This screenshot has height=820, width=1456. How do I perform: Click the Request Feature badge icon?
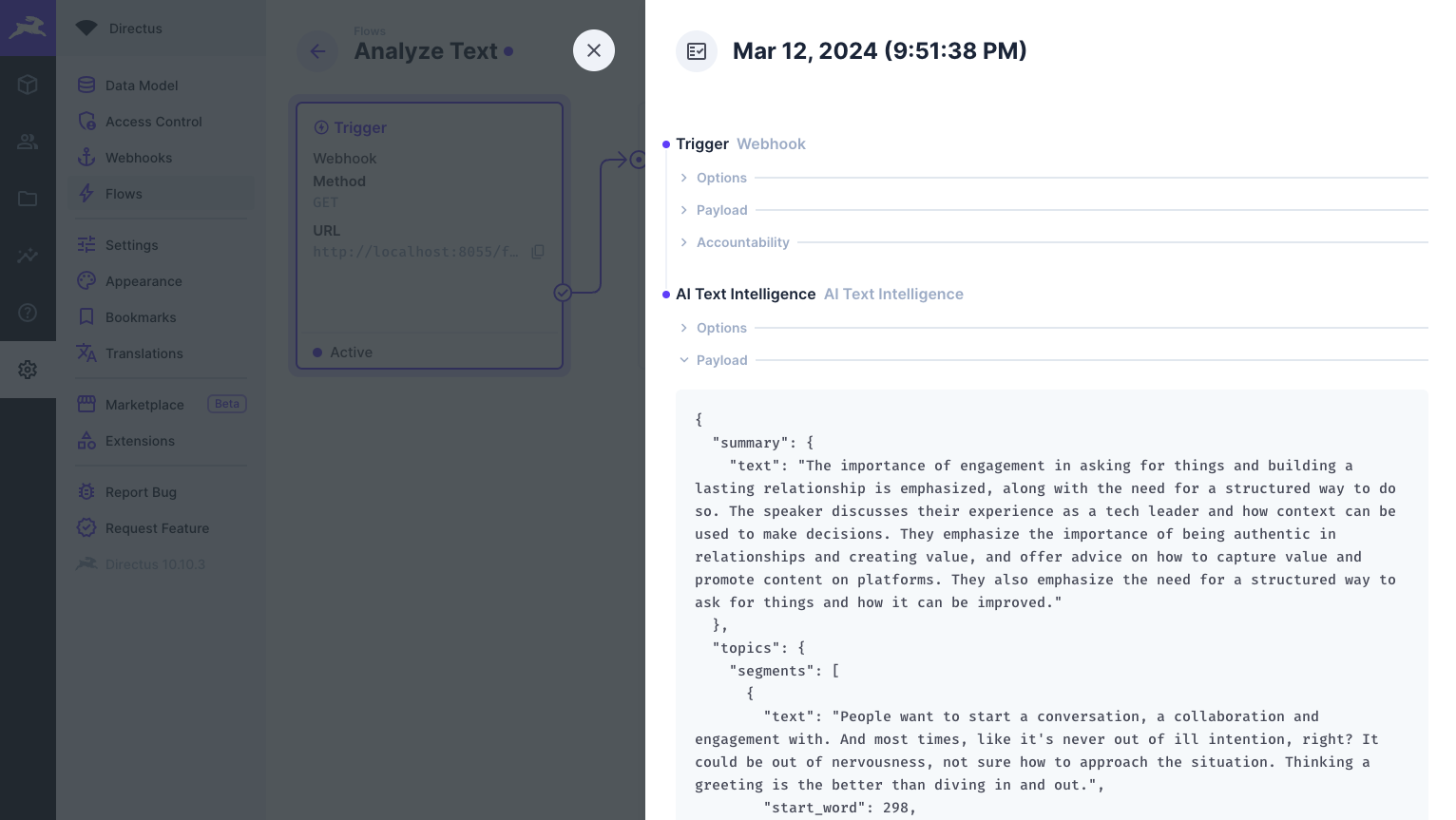(x=86, y=527)
